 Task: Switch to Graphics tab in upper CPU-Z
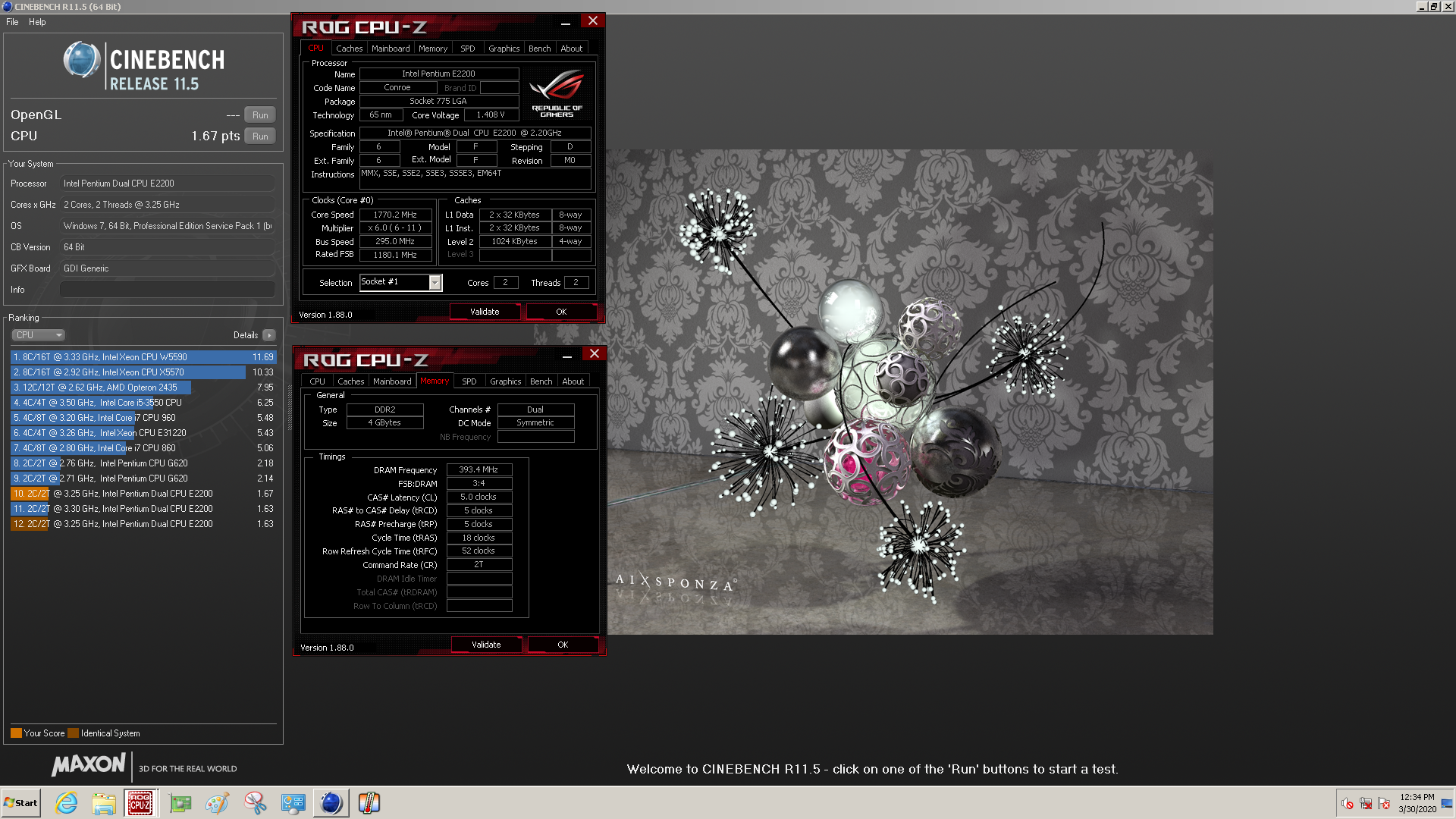504,49
